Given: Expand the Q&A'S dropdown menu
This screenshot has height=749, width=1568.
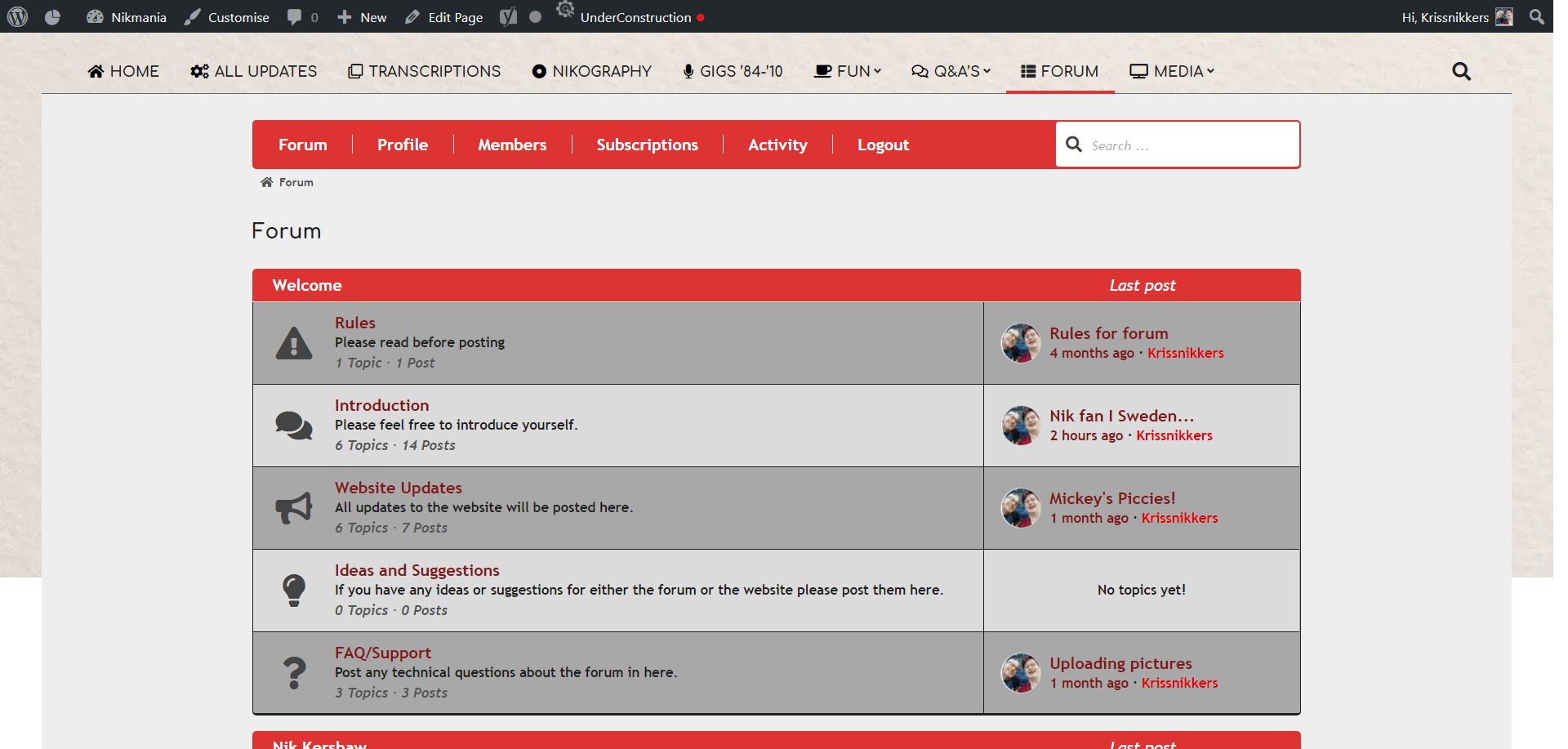Looking at the screenshot, I should [951, 72].
